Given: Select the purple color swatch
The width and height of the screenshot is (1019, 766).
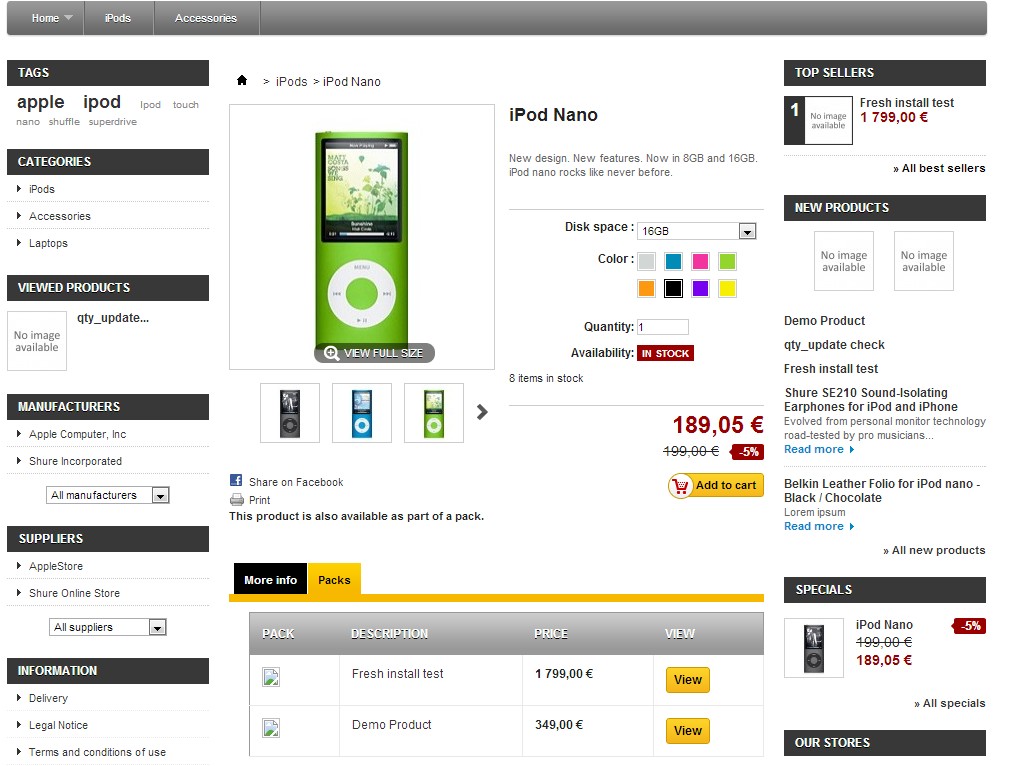Looking at the screenshot, I should tap(700, 288).
